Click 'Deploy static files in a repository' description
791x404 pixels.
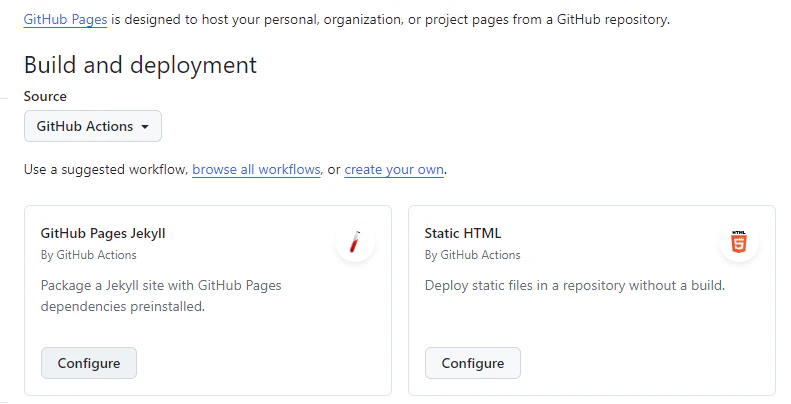click(575, 285)
